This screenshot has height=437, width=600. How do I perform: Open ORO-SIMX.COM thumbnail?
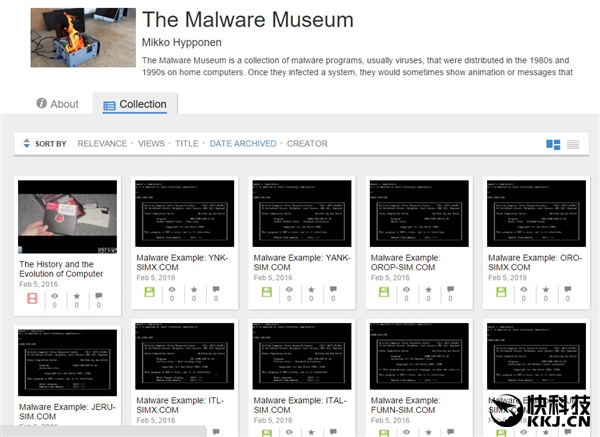click(x=536, y=214)
